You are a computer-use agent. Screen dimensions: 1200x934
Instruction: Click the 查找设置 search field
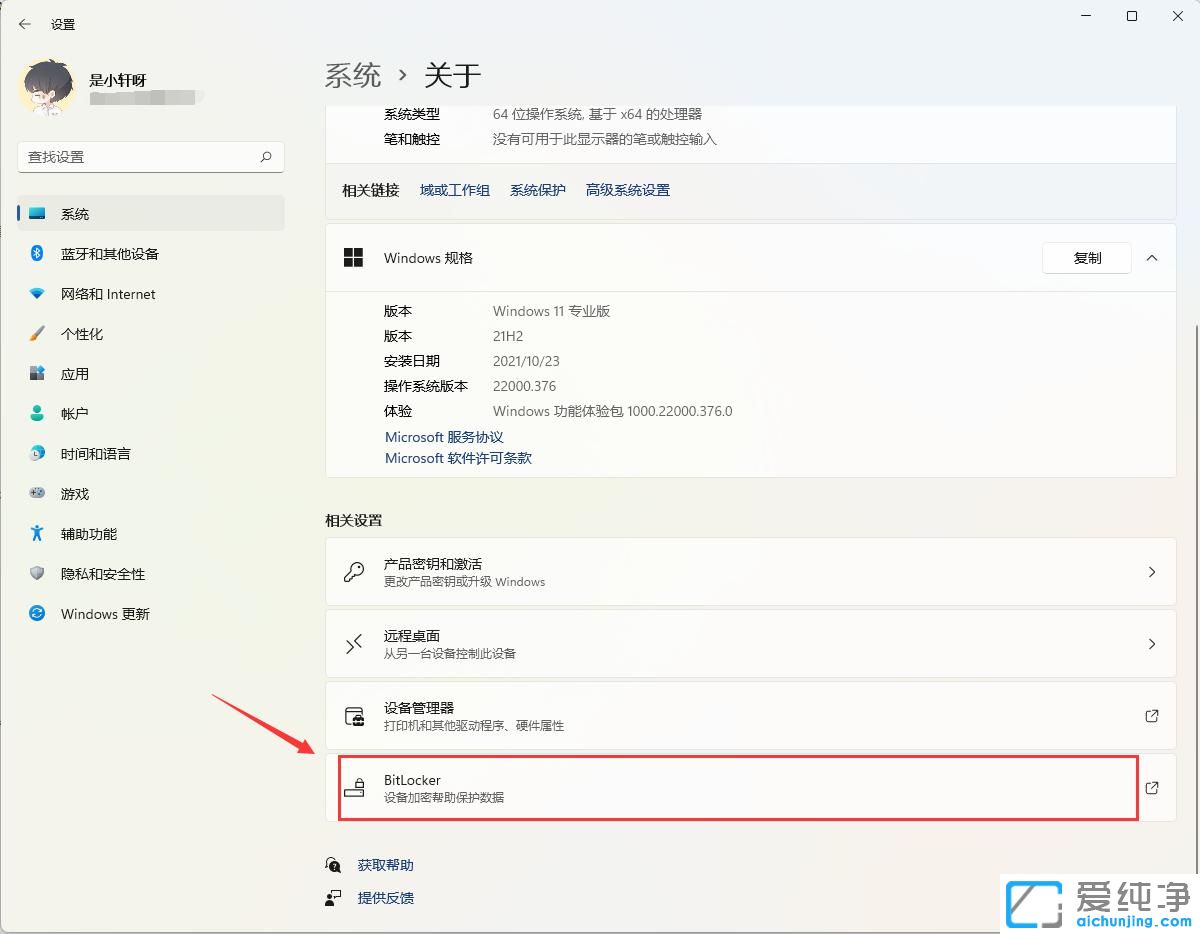tap(140, 157)
